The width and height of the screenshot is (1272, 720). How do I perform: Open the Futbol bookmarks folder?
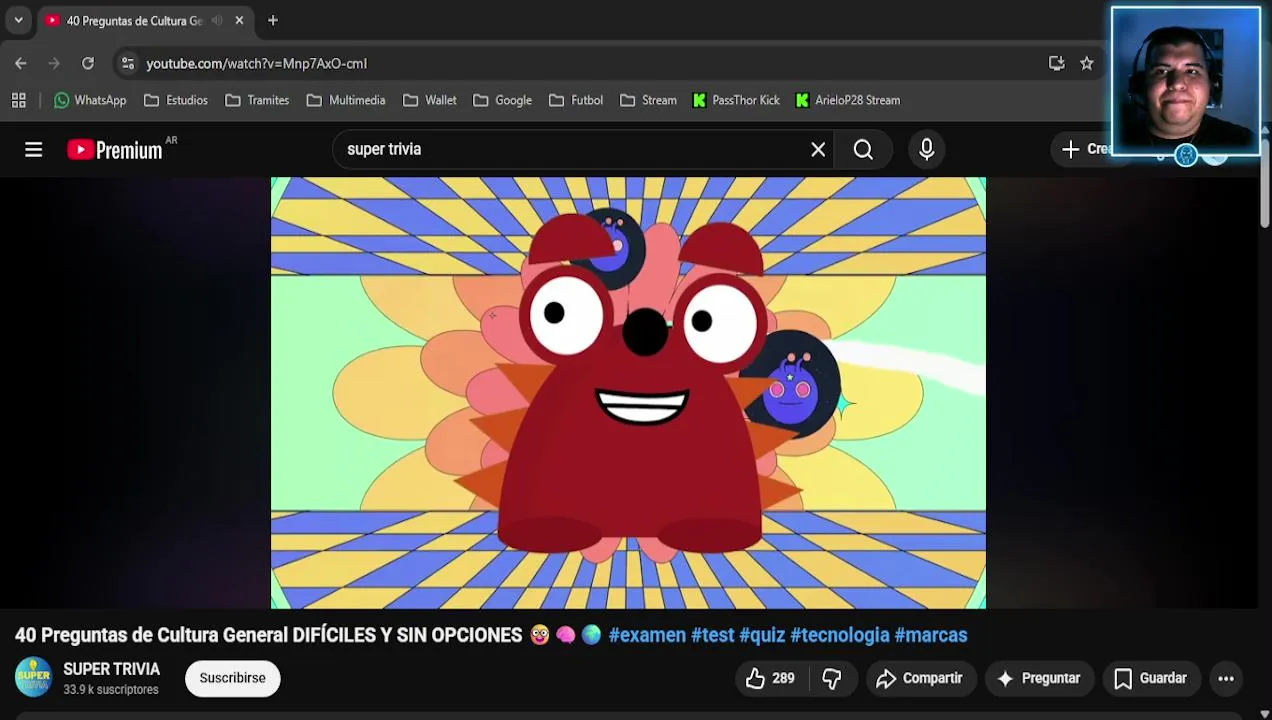pos(575,100)
